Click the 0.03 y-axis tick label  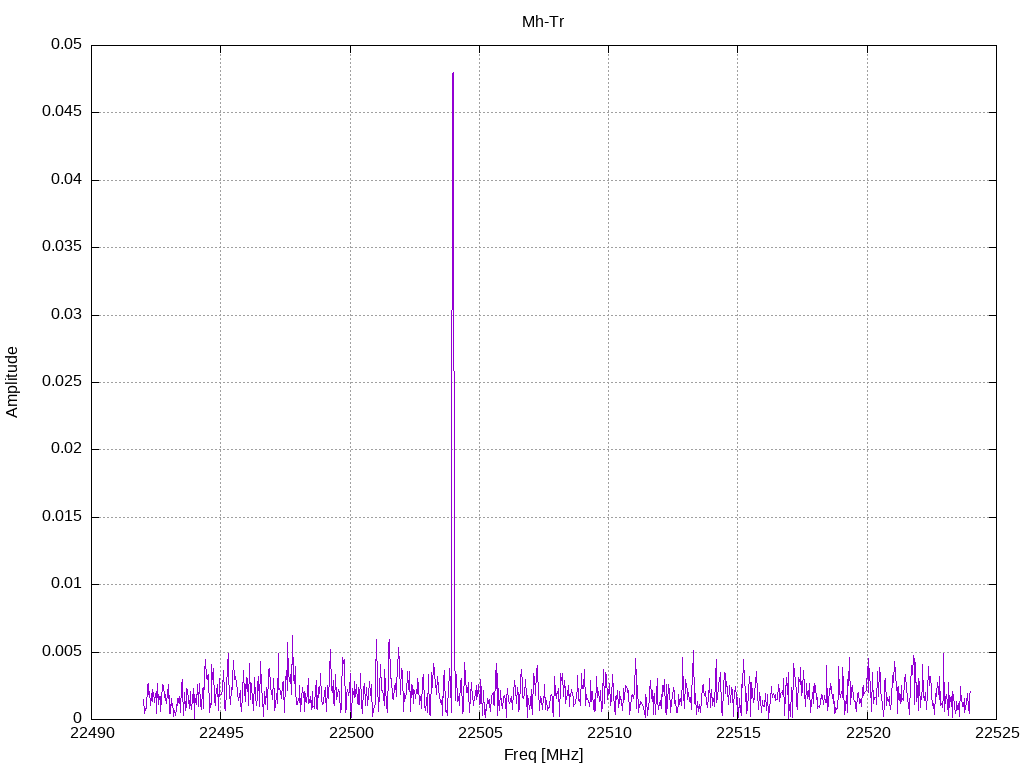(66, 315)
